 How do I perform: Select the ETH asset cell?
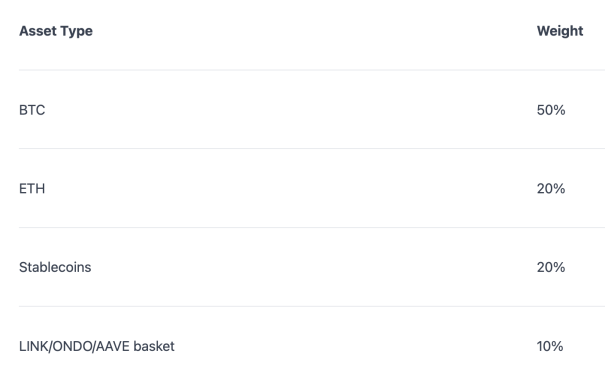(x=32, y=189)
